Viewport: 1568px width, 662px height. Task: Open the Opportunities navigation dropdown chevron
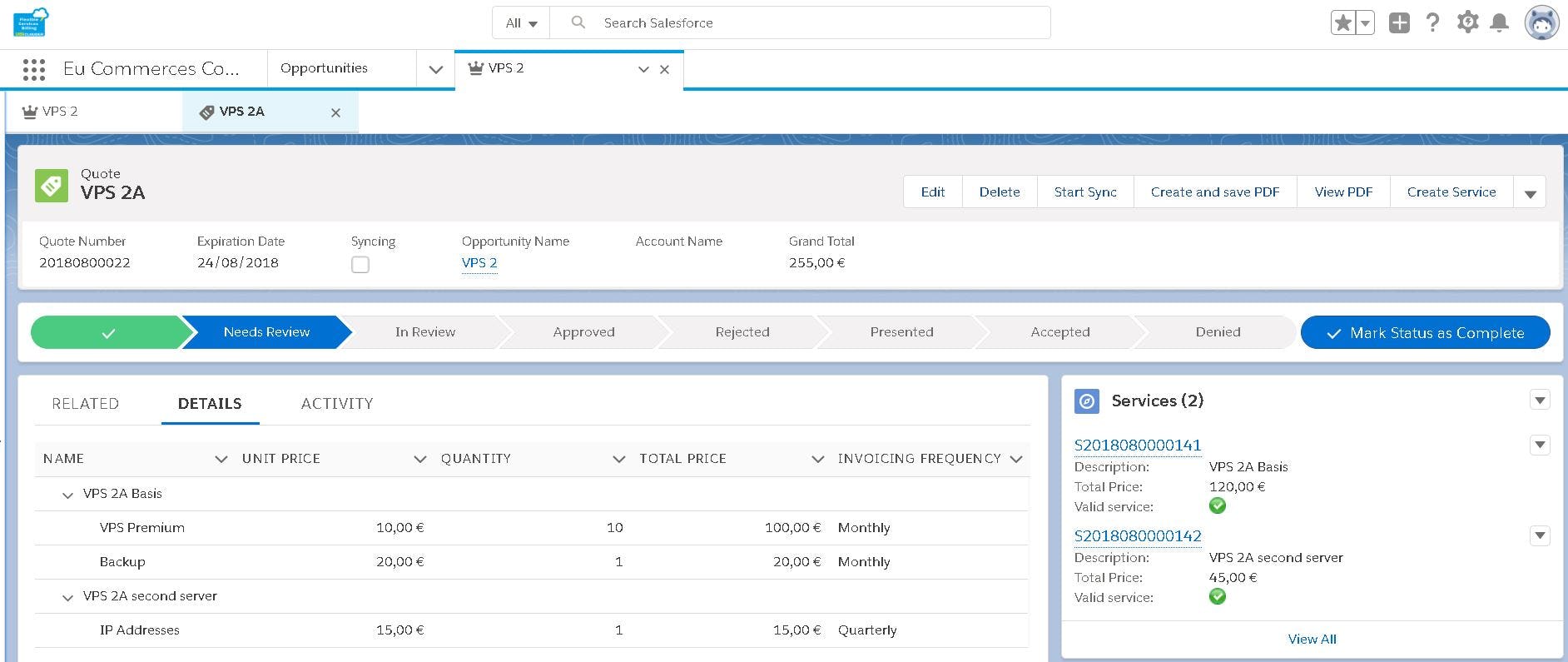click(x=435, y=69)
